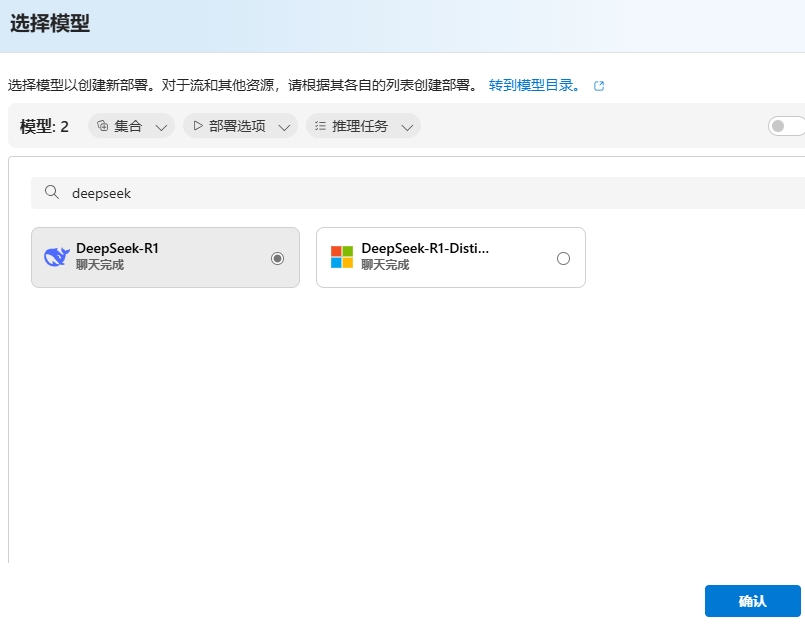Click the 部署选项 play triangle icon
805x624 pixels.
point(198,125)
